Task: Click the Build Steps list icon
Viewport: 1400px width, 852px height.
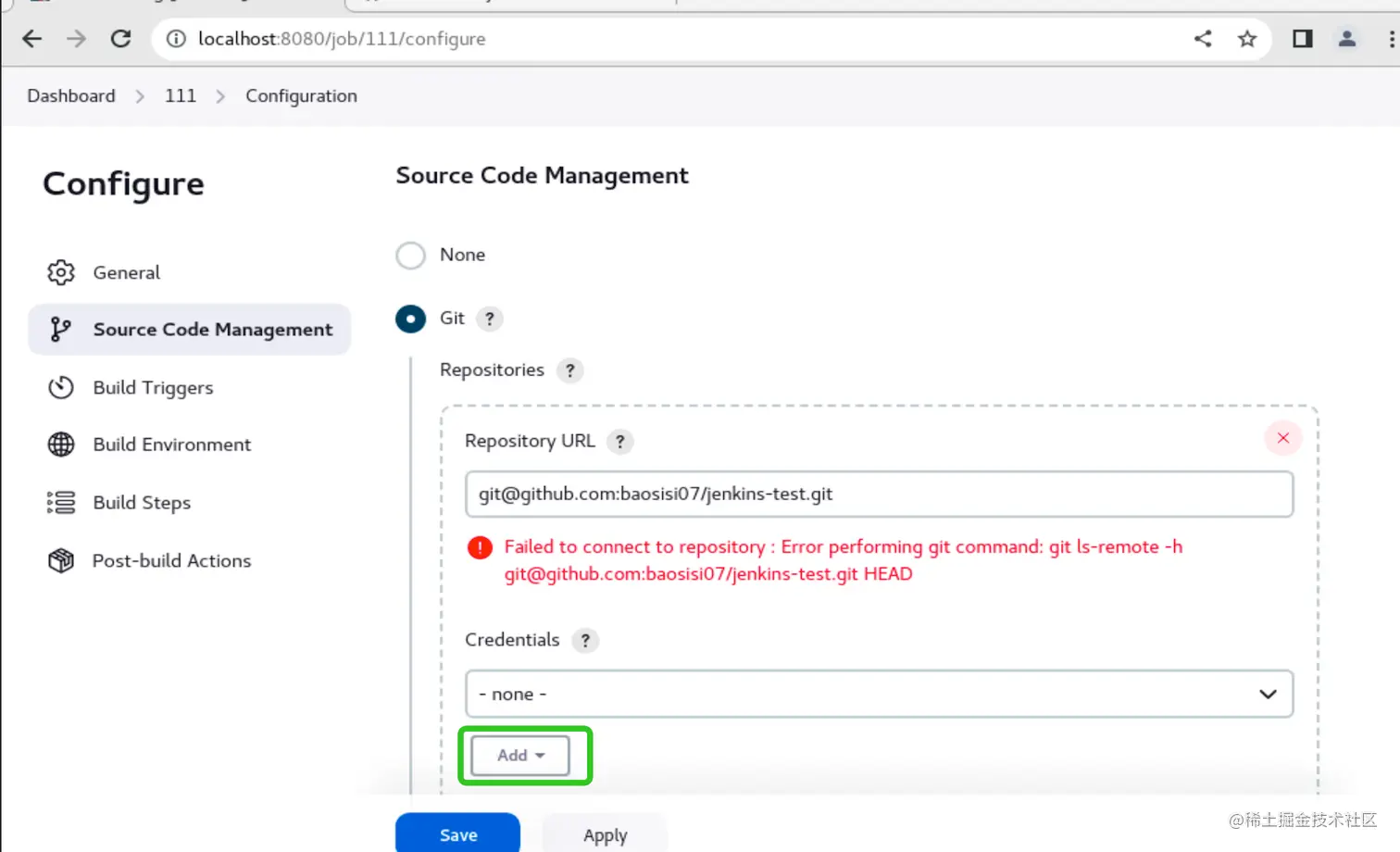Action: (x=61, y=502)
